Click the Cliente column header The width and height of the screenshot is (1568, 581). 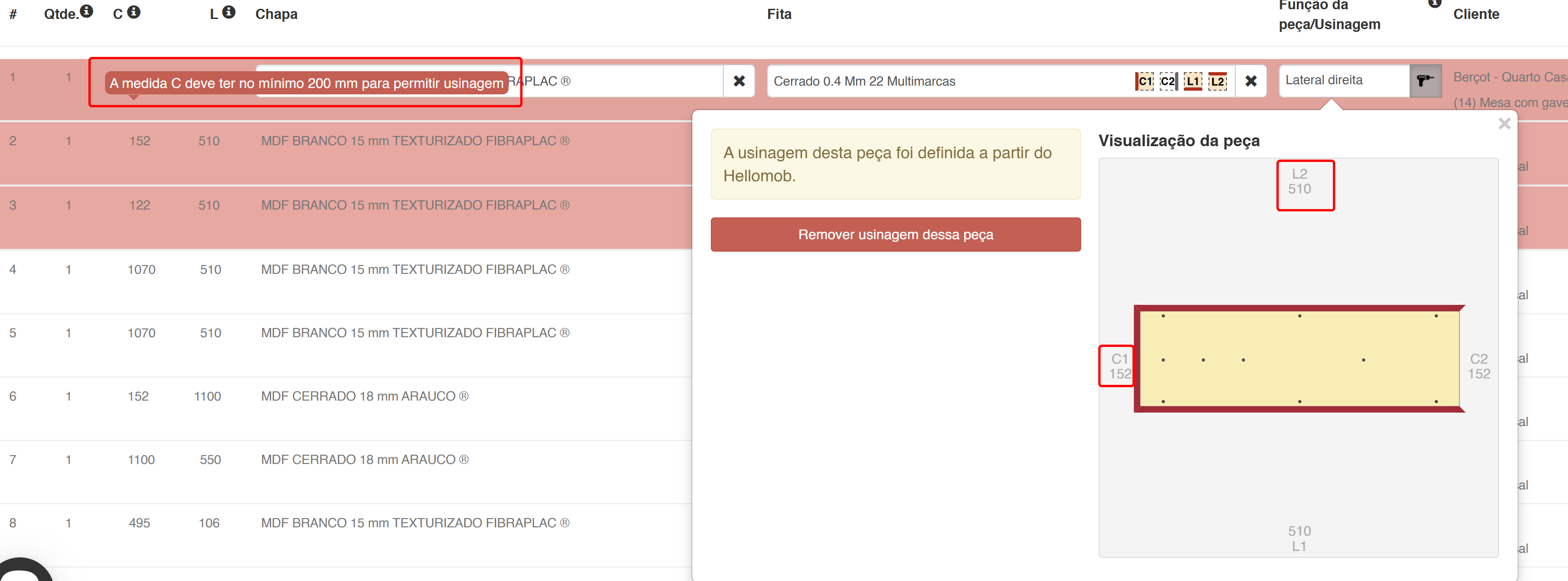pos(1475,14)
